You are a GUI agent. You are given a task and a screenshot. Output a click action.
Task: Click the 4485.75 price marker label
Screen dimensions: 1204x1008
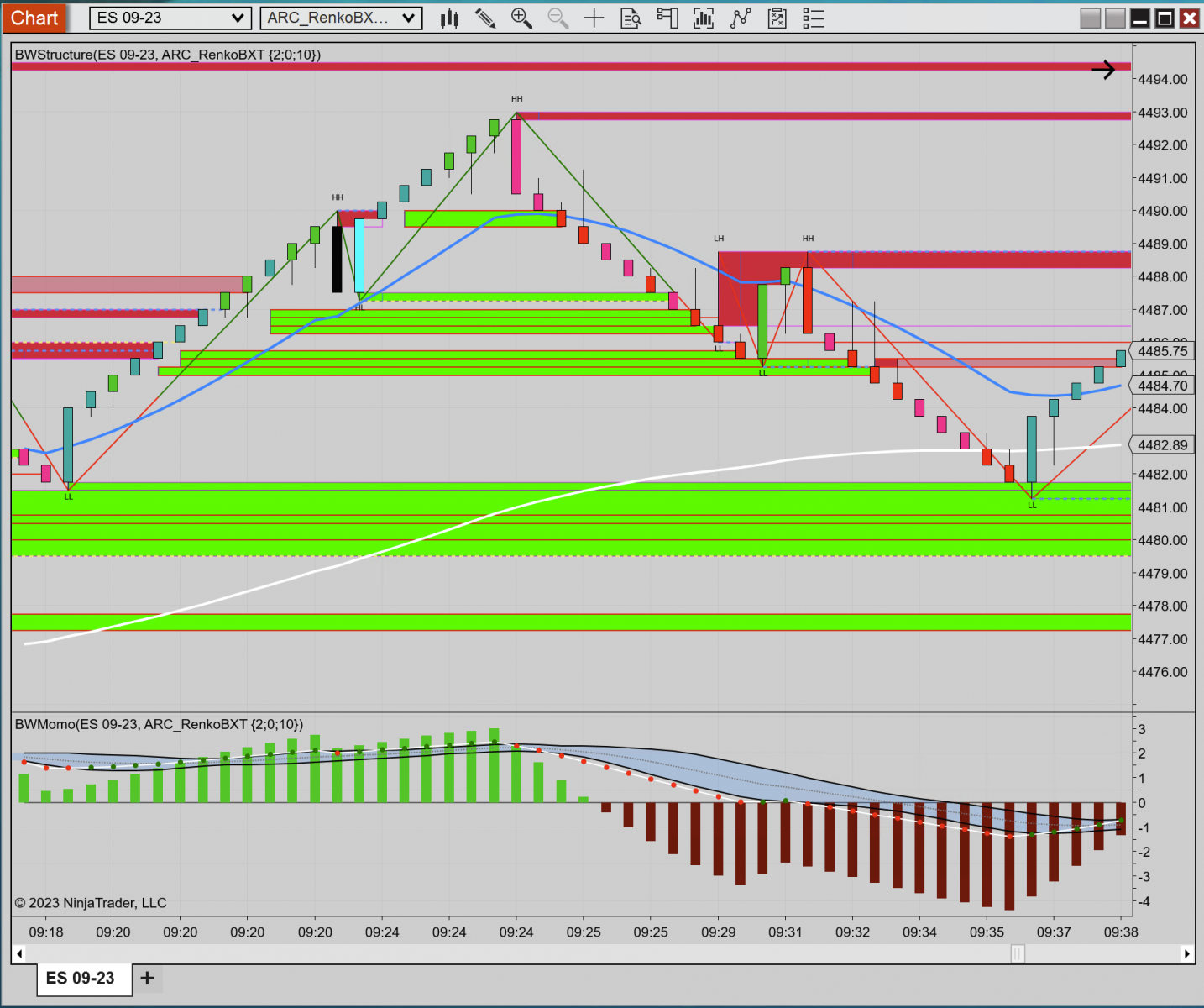point(1162,351)
